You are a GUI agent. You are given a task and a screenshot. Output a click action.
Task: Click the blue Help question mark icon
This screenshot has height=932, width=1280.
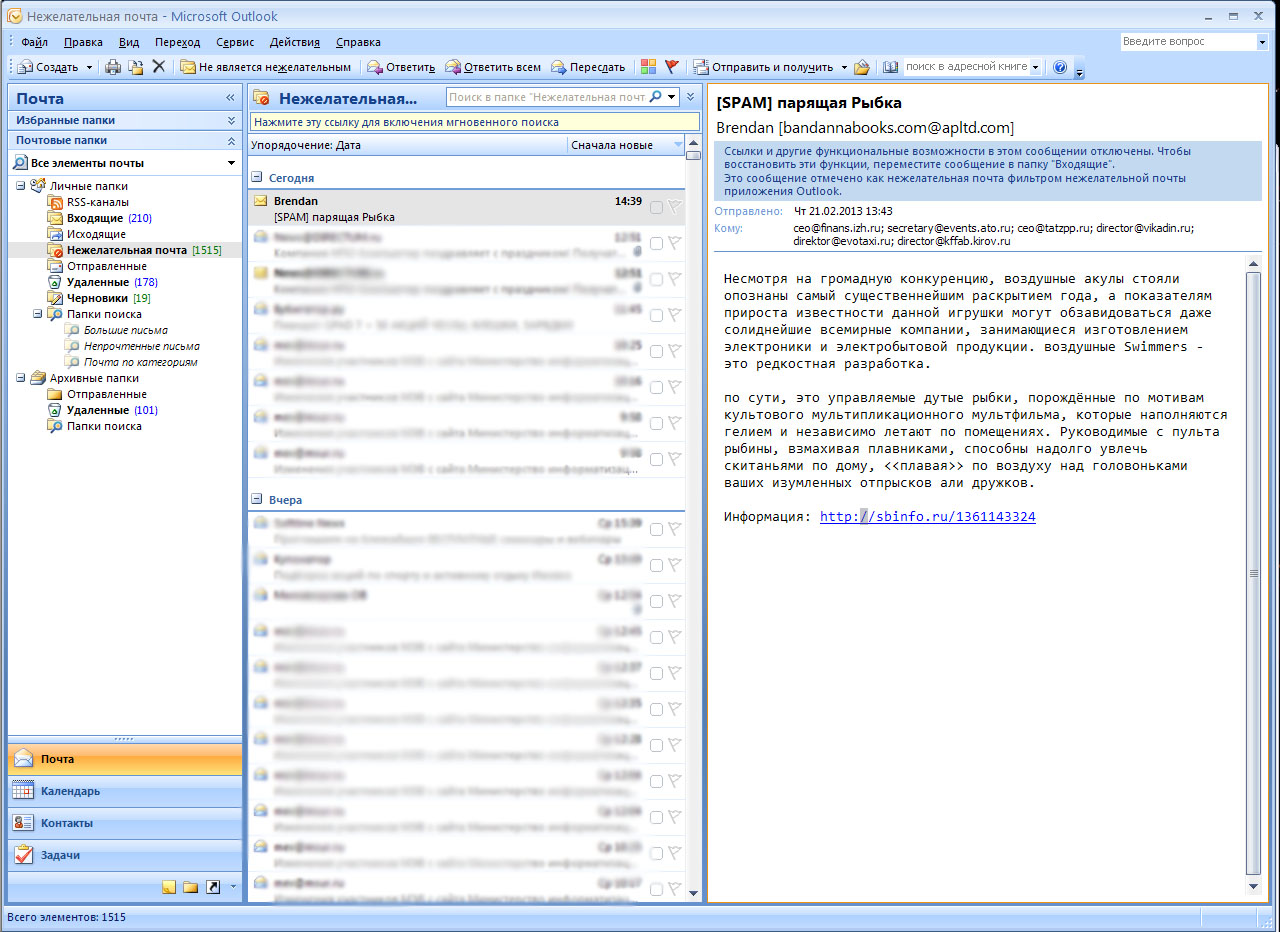[1060, 67]
